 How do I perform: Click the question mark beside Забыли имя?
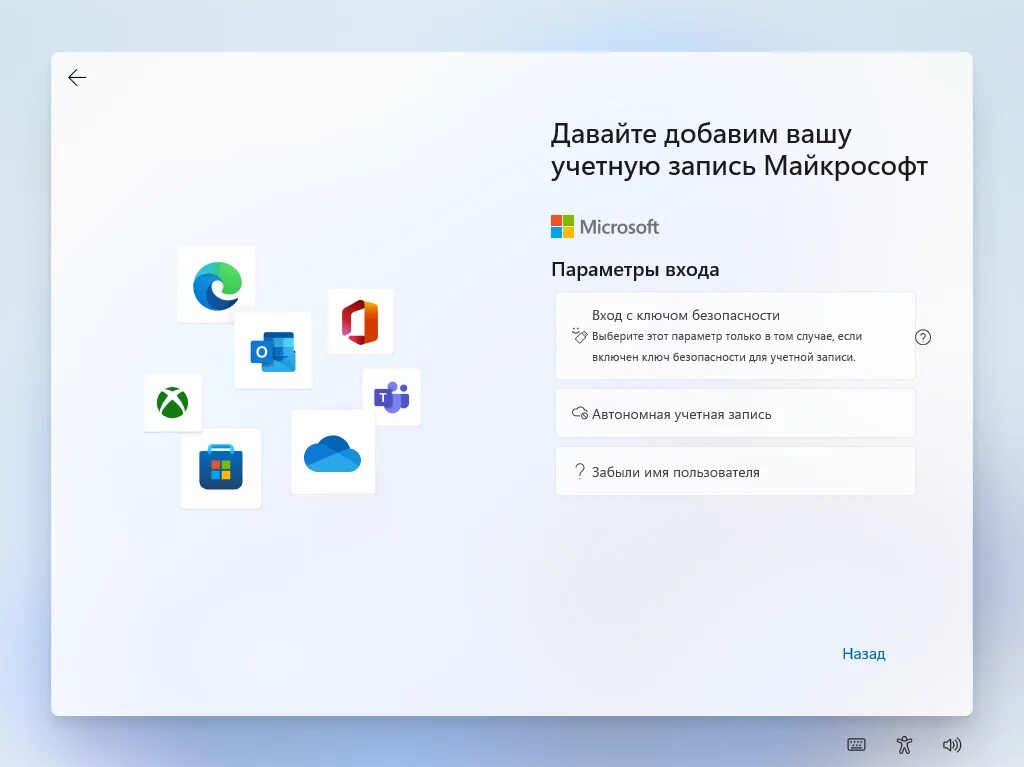[580, 471]
